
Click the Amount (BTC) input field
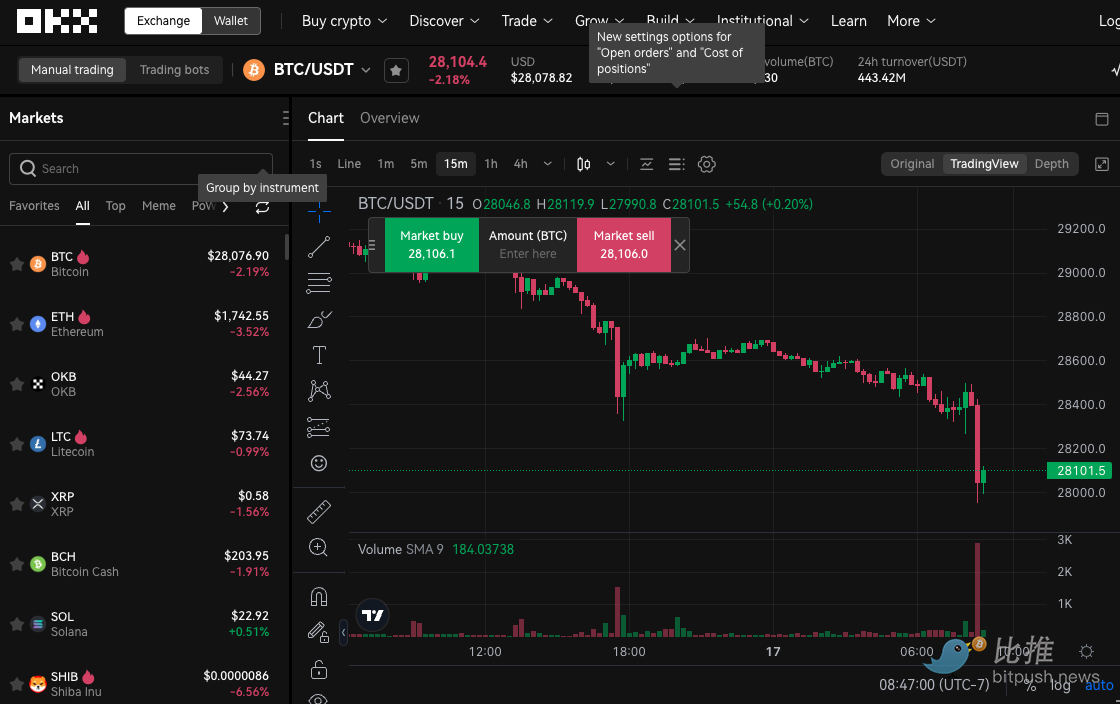tap(528, 245)
